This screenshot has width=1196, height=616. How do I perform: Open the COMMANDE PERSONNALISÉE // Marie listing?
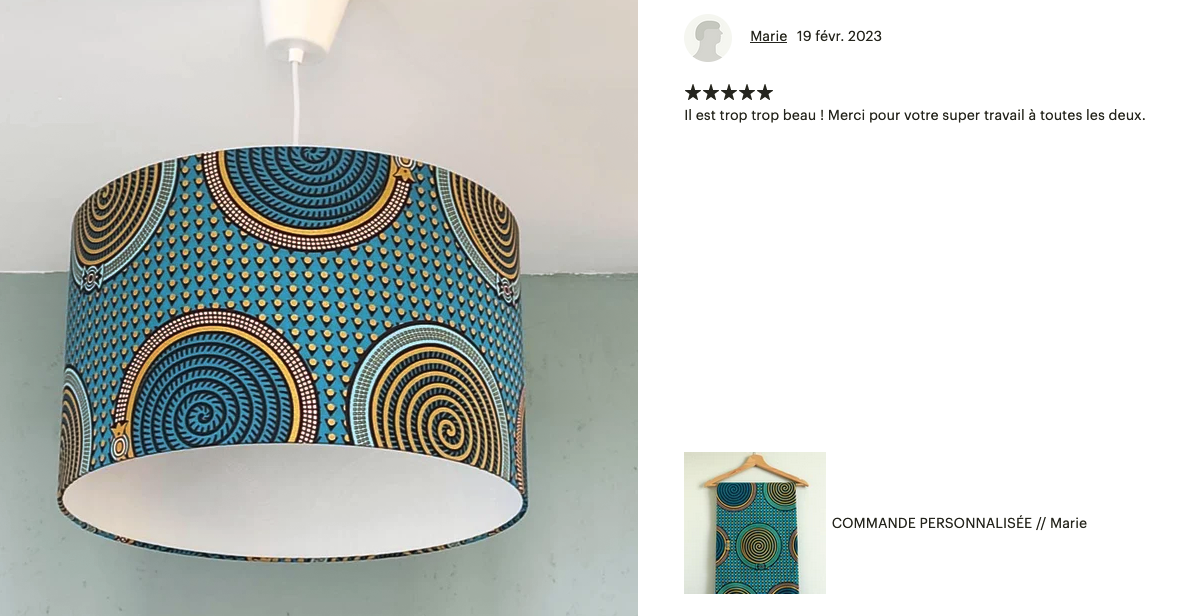click(x=959, y=523)
